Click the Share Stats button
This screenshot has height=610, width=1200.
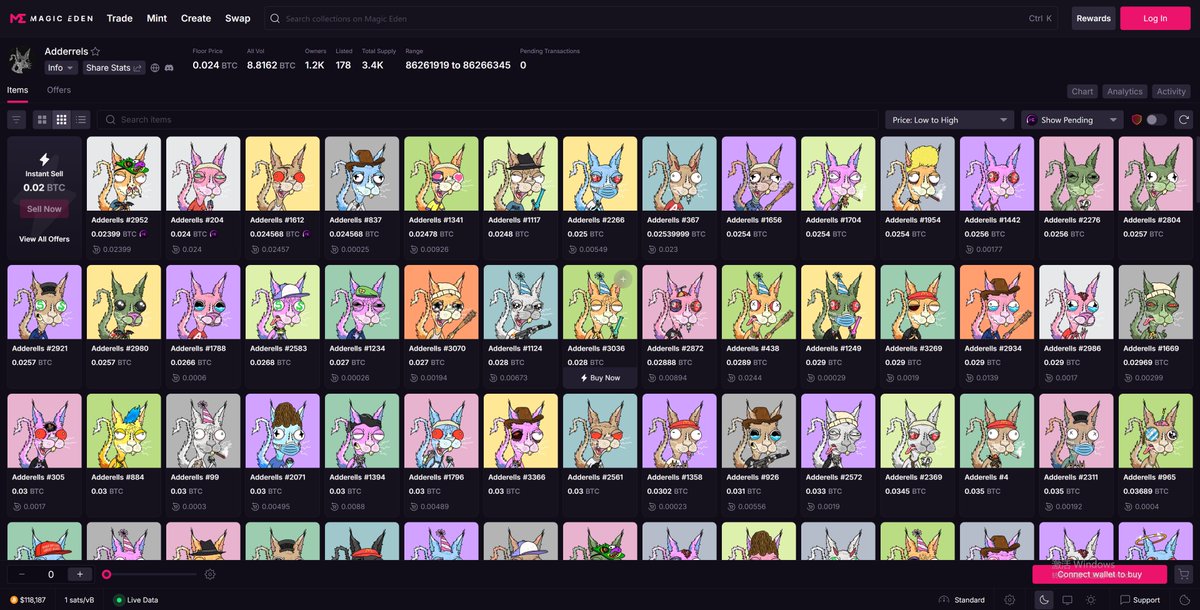[x=114, y=68]
